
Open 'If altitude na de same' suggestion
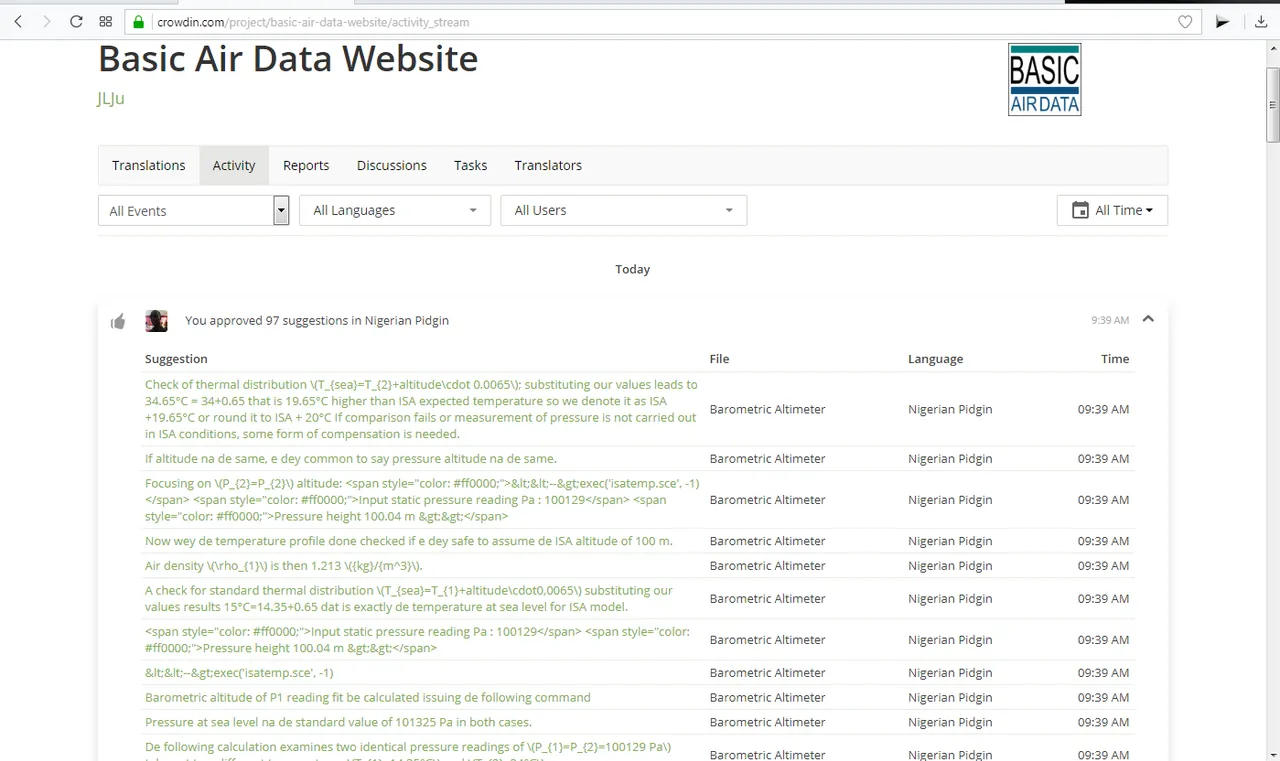(x=350, y=459)
